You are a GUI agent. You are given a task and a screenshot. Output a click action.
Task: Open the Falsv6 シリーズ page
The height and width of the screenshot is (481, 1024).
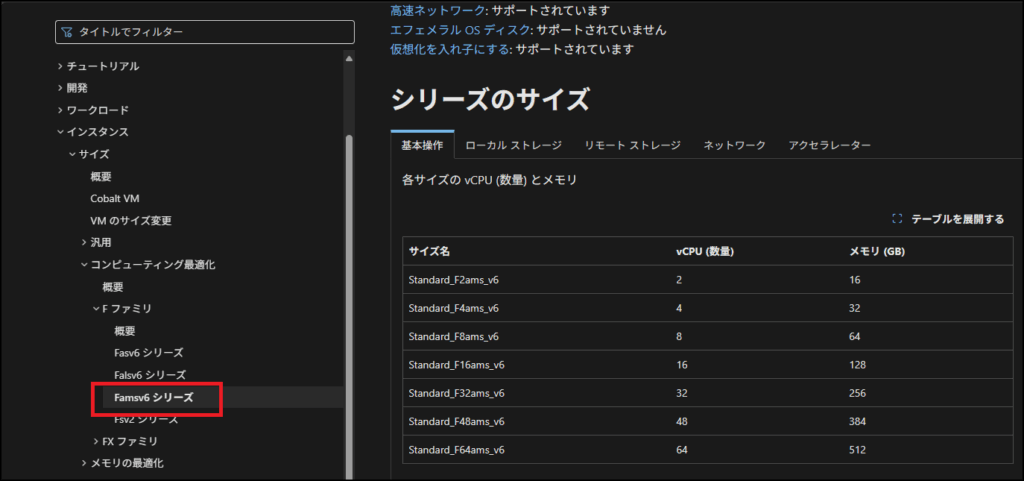[150, 375]
